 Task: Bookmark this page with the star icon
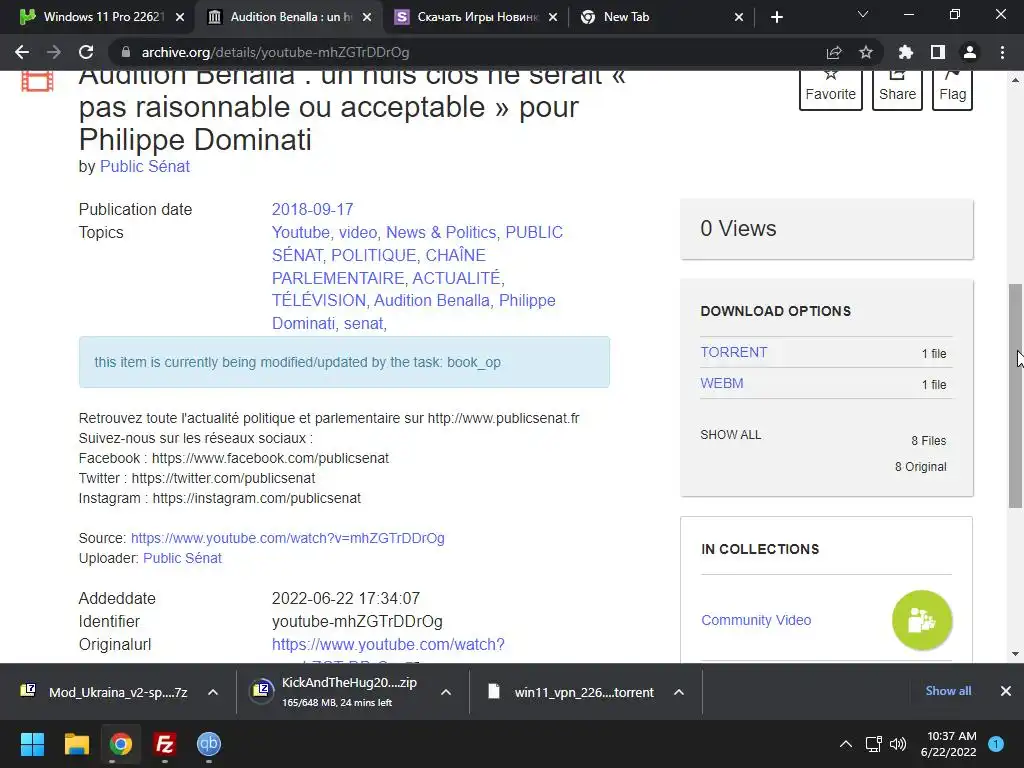866,52
